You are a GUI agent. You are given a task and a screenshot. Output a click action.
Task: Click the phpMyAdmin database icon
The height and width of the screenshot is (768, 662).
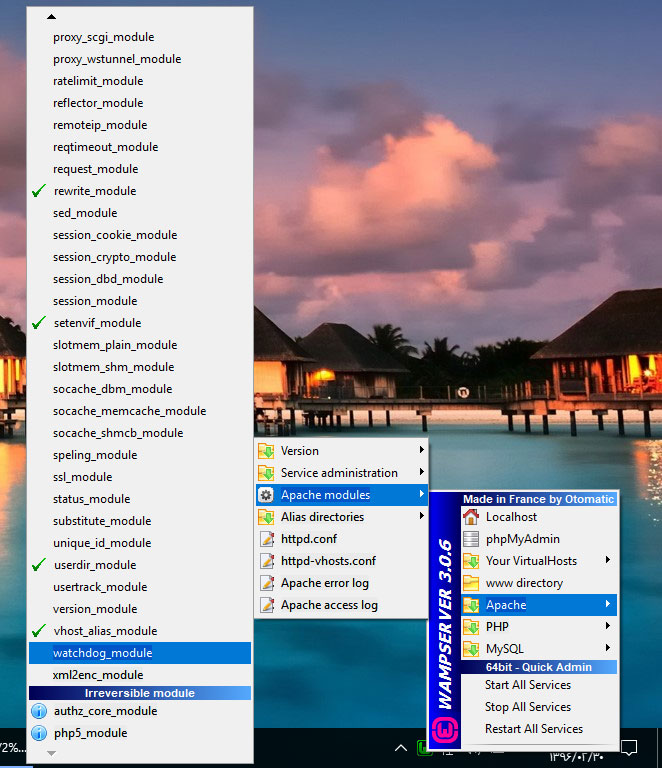click(471, 539)
